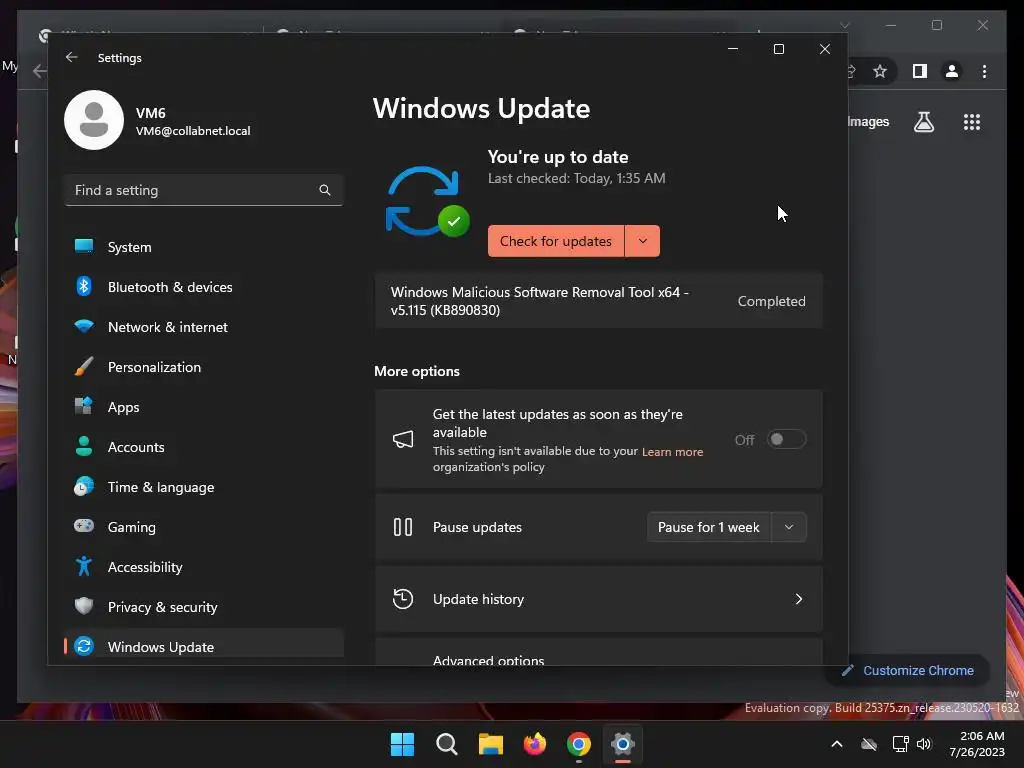Open Bluetooth & devices settings
Screen dimensions: 1024x768
204,287
